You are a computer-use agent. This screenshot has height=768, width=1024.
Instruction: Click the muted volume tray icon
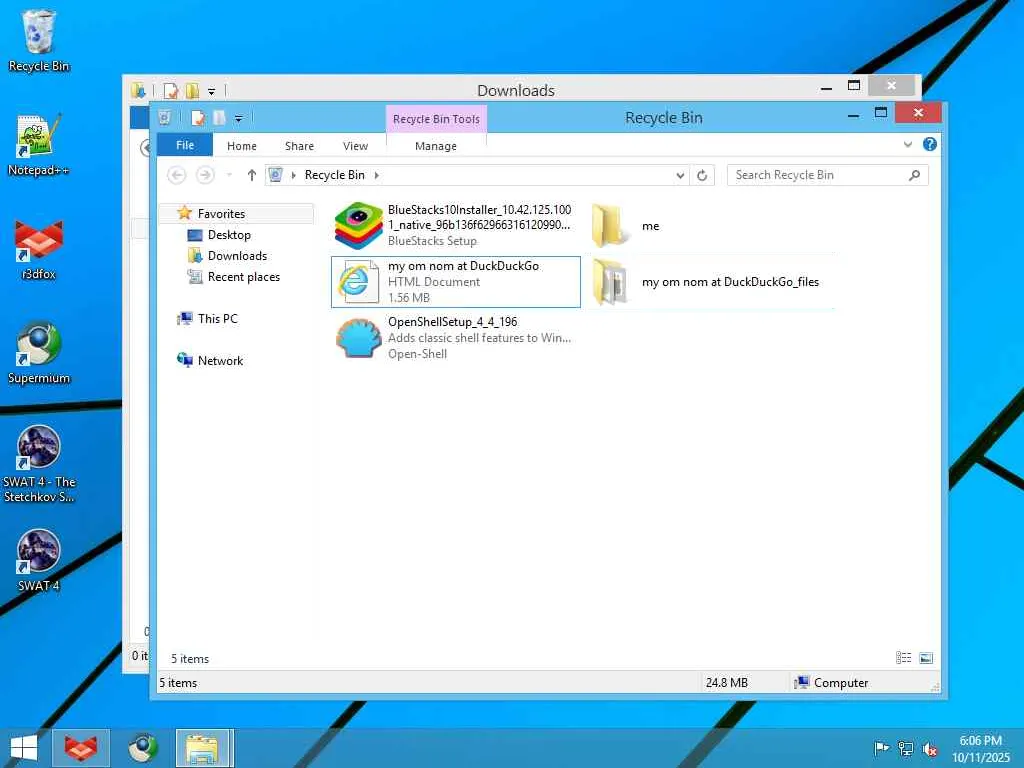[x=930, y=748]
